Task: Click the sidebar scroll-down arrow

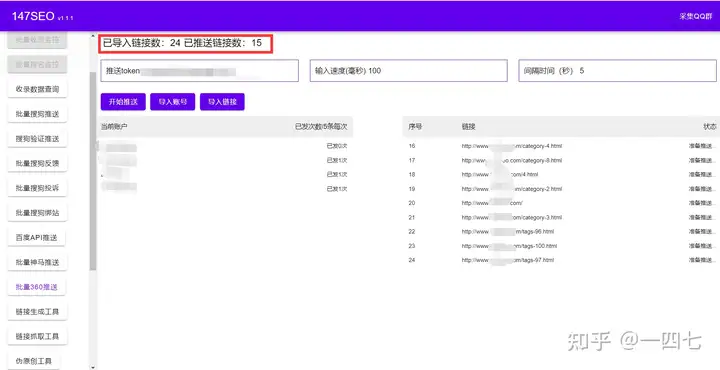Action: click(93, 367)
